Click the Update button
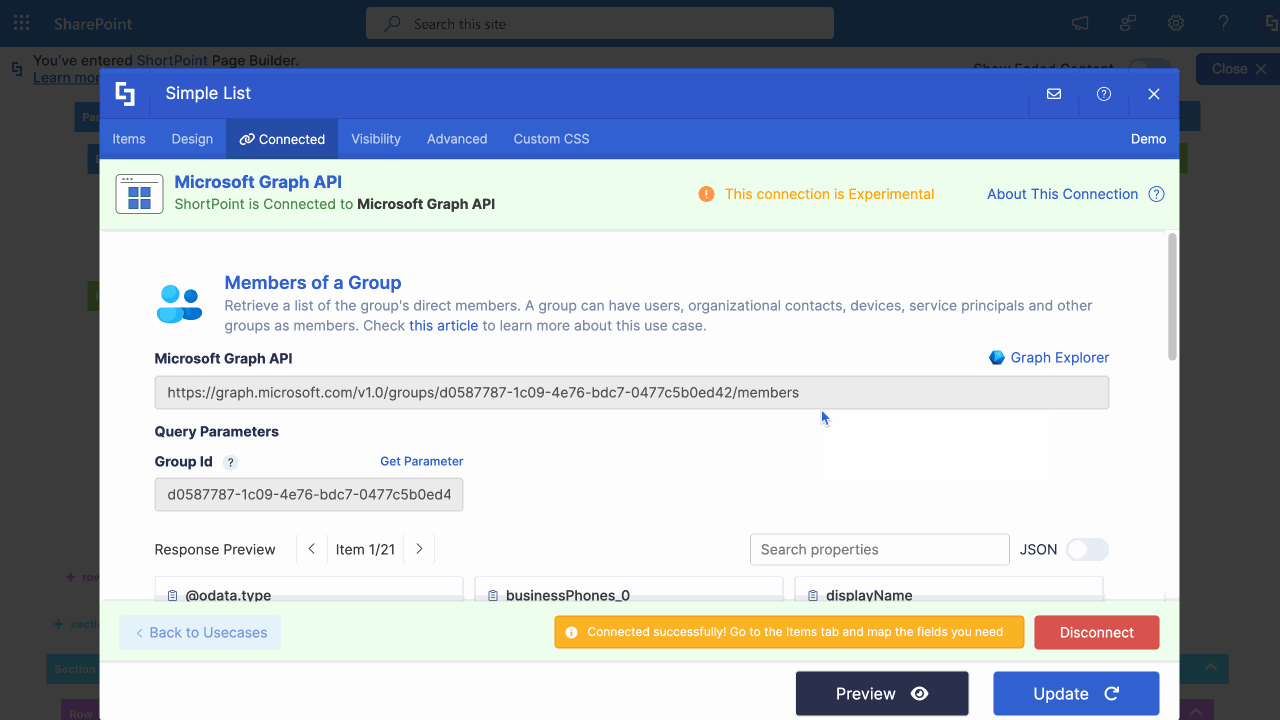This screenshot has width=1280, height=720. [1076, 694]
